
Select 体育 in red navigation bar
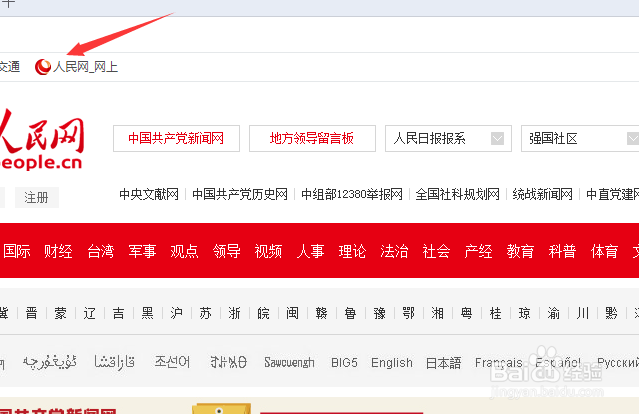[604, 251]
